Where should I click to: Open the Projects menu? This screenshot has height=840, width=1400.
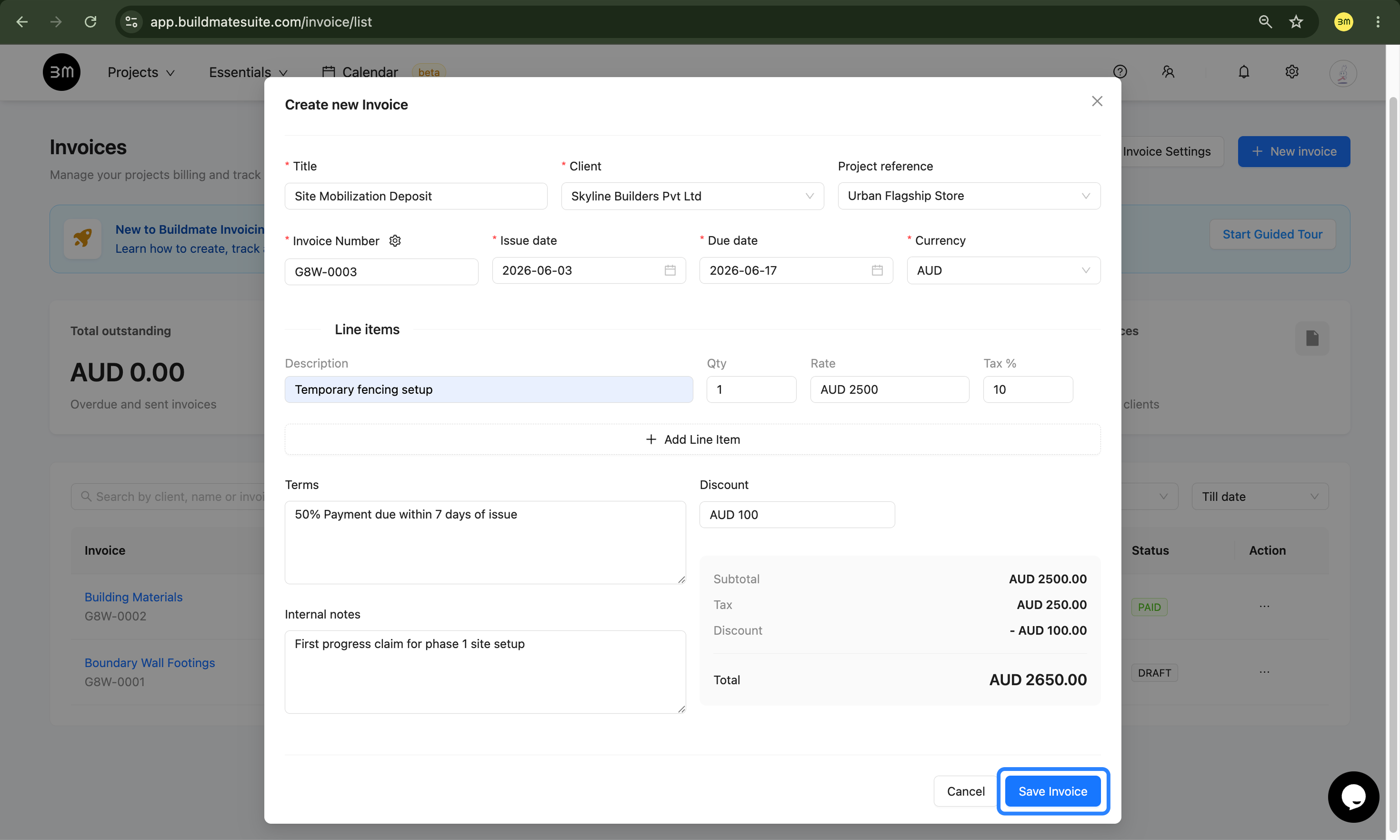(x=141, y=72)
